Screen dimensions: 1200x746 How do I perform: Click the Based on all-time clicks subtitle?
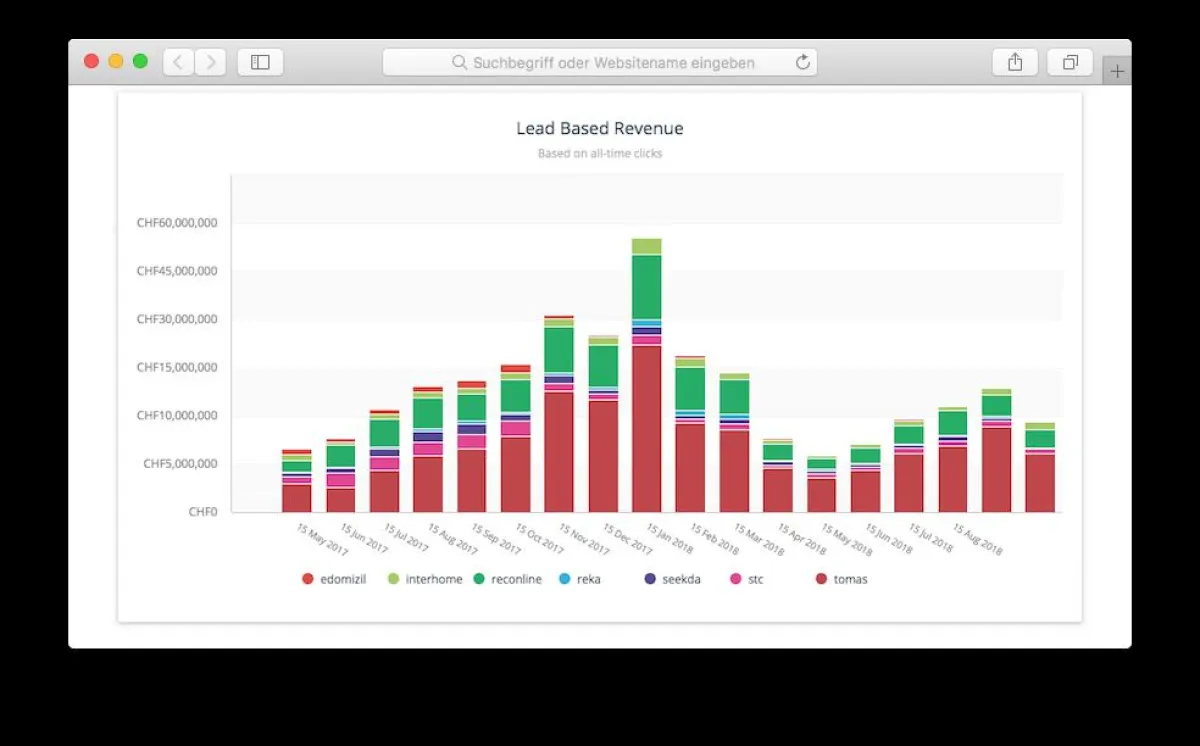click(x=599, y=153)
